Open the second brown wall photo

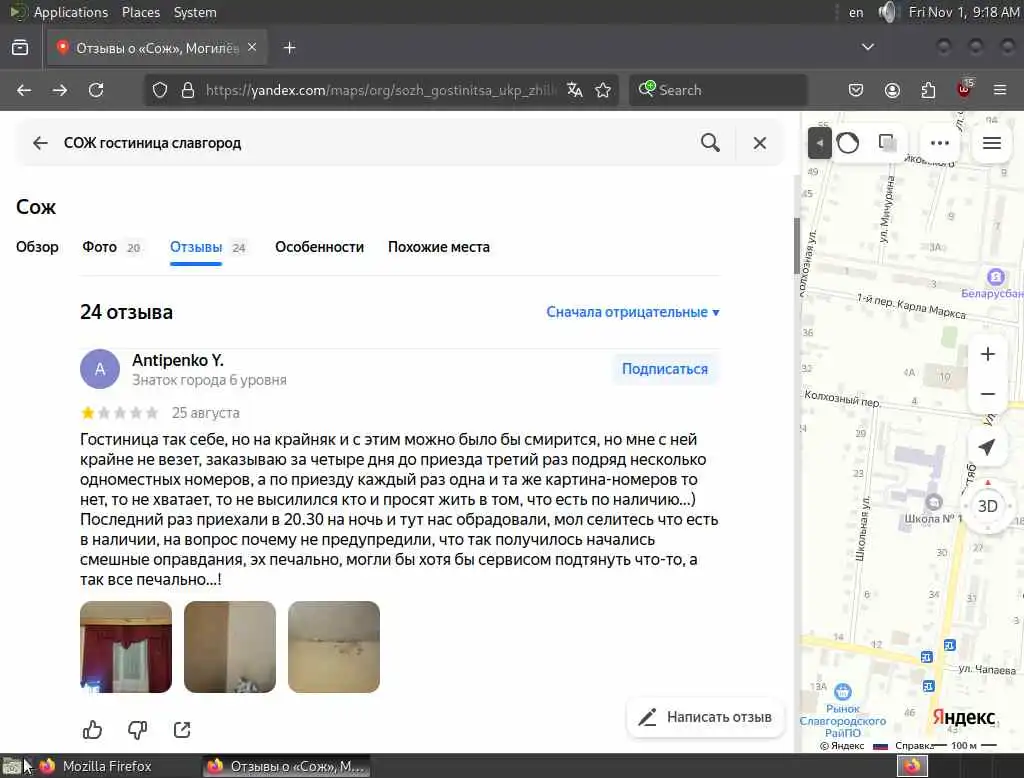[x=230, y=647]
